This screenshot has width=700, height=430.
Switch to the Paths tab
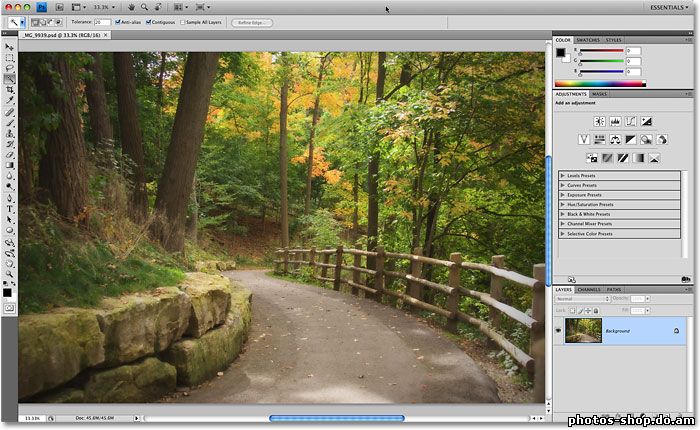(614, 290)
